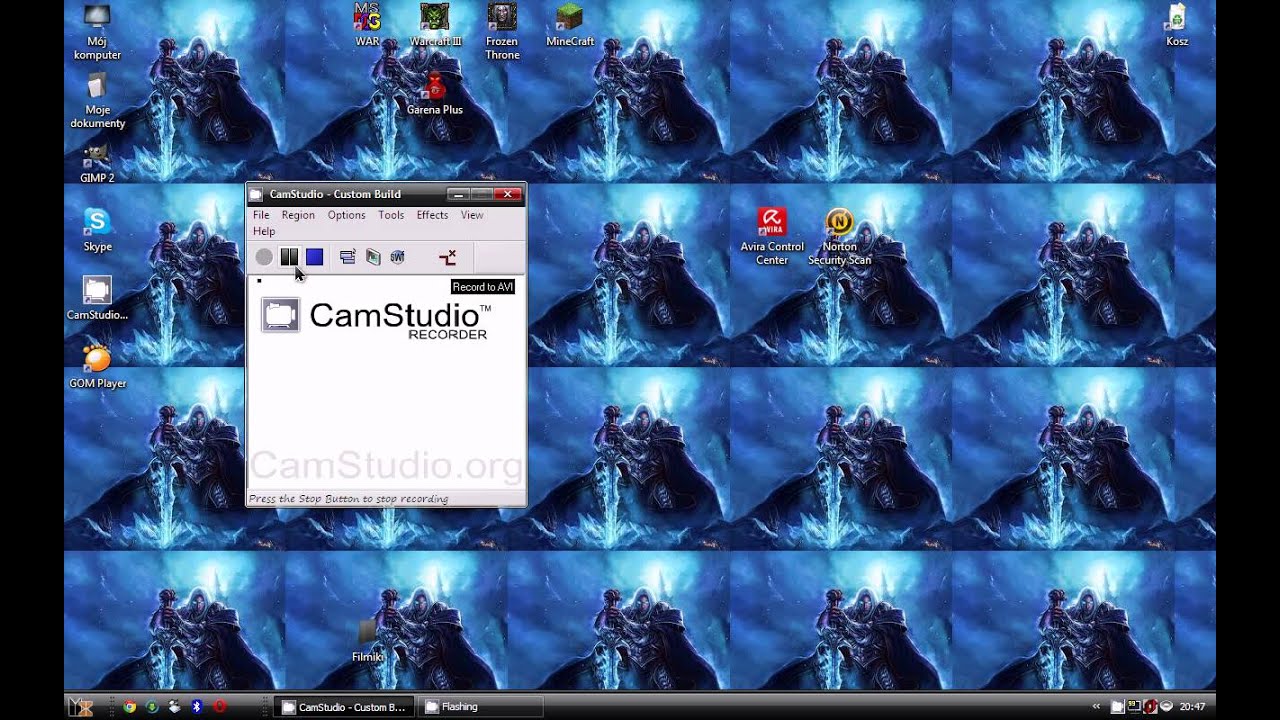The width and height of the screenshot is (1280, 720).
Task: Open the Help menu
Action: point(264,231)
